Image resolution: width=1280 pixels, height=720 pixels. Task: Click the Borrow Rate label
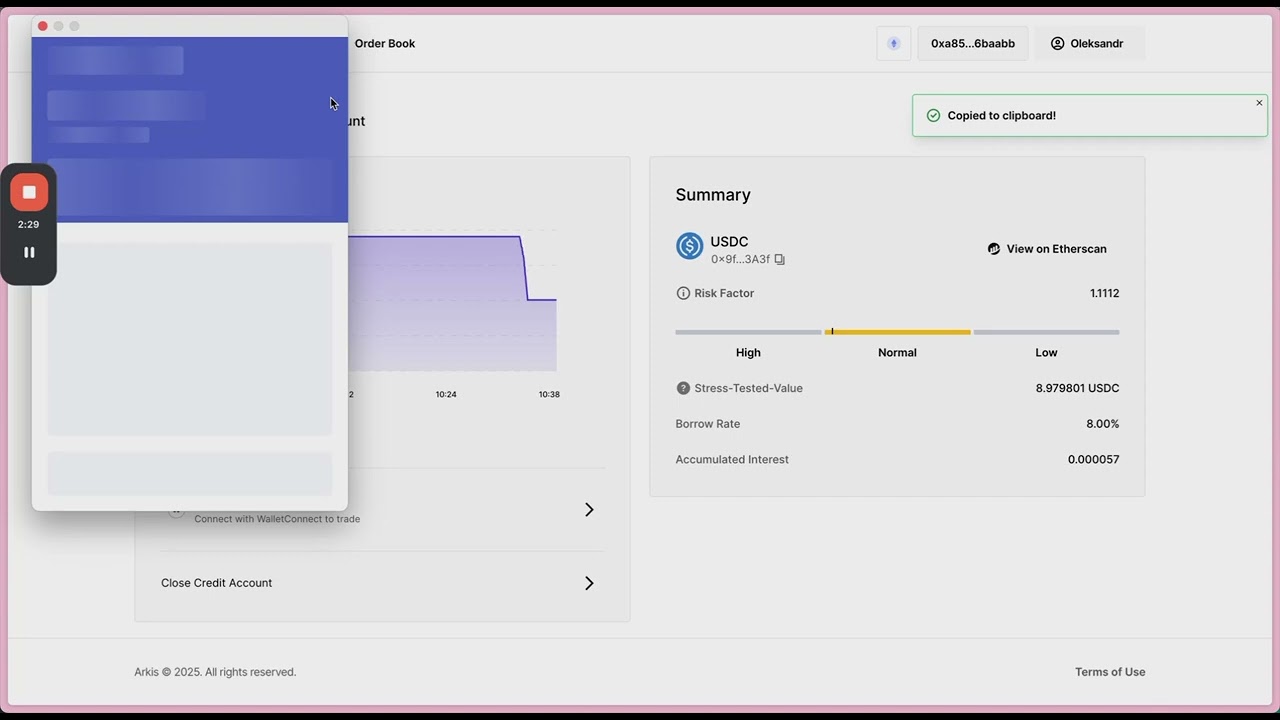(708, 424)
